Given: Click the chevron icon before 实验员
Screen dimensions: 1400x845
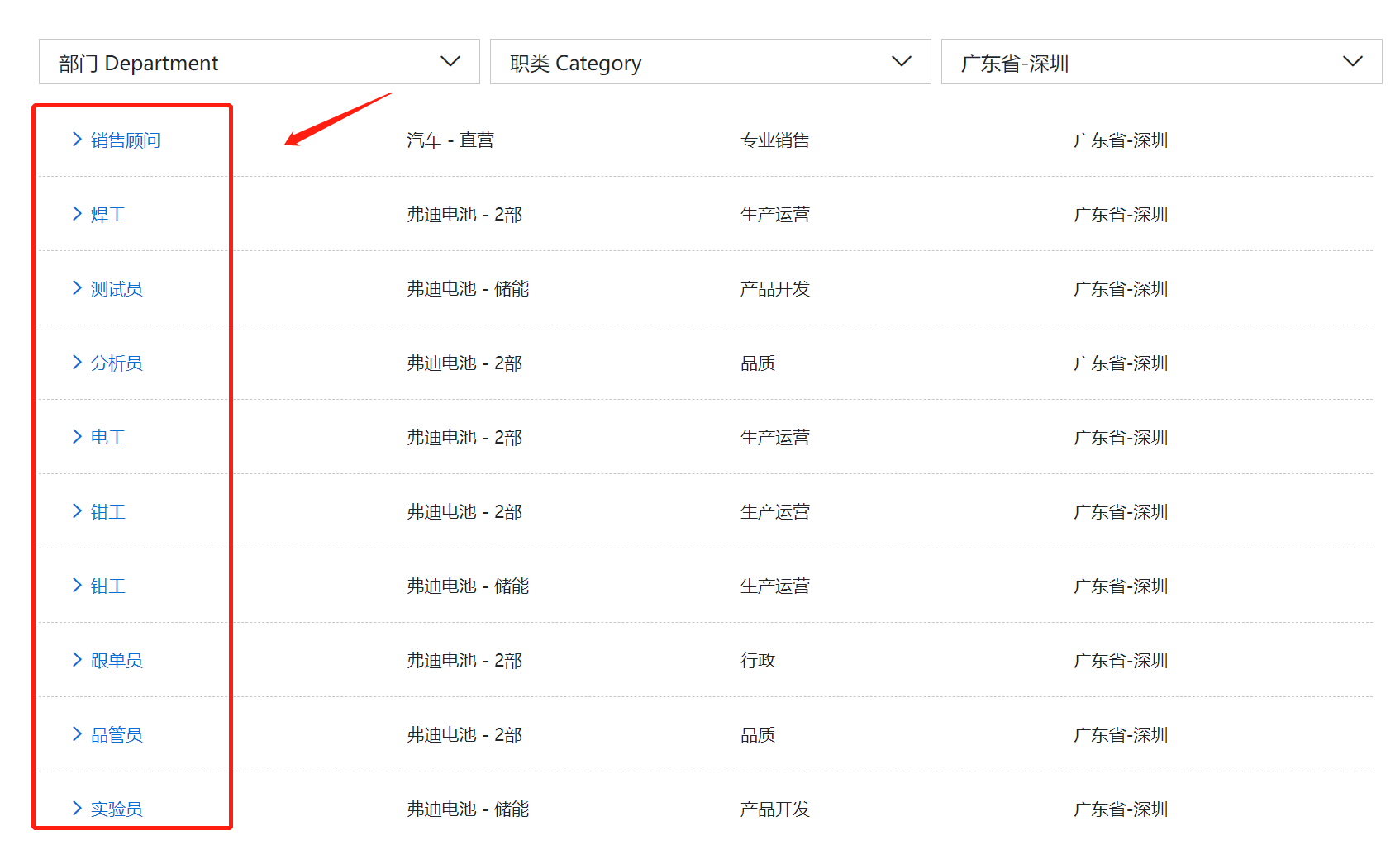Looking at the screenshot, I should (77, 809).
